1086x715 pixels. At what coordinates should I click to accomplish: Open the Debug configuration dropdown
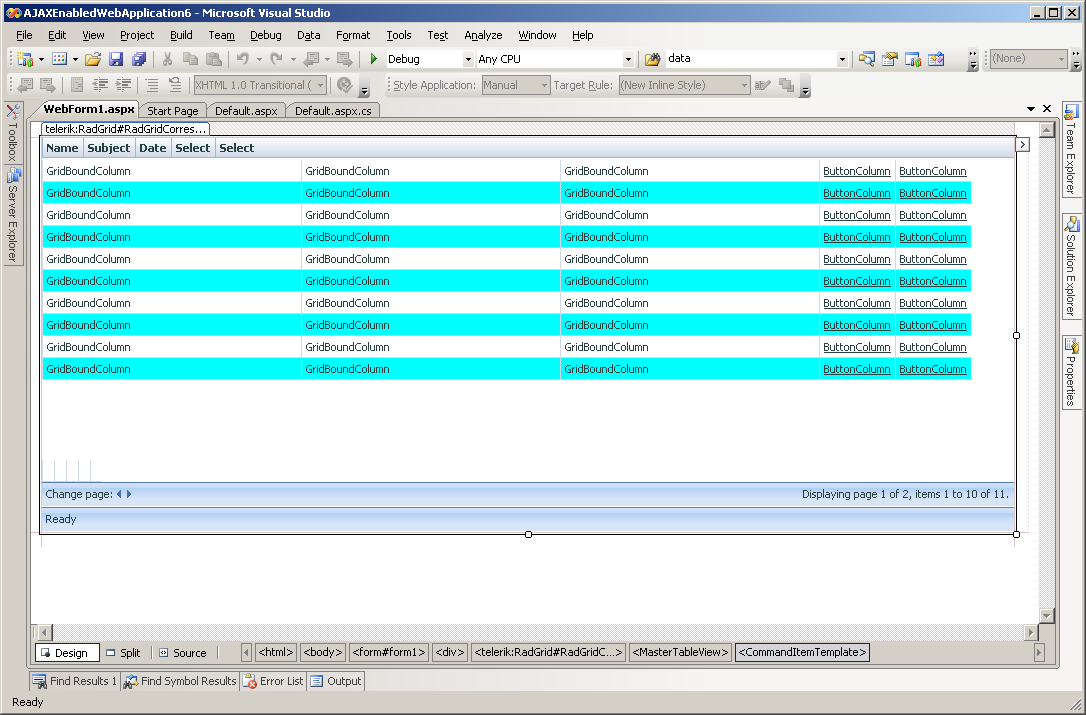[468, 60]
